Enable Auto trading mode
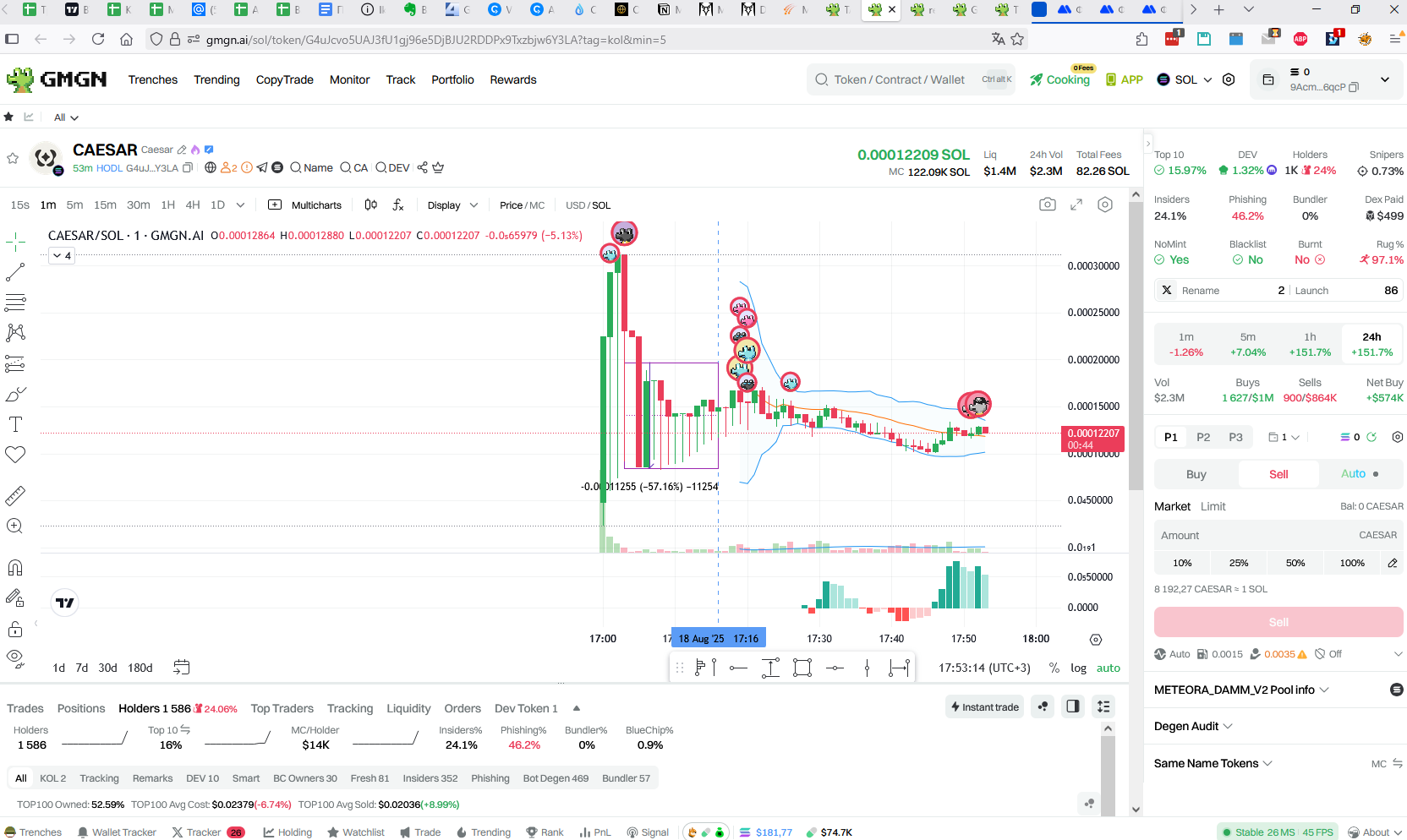 1360,474
